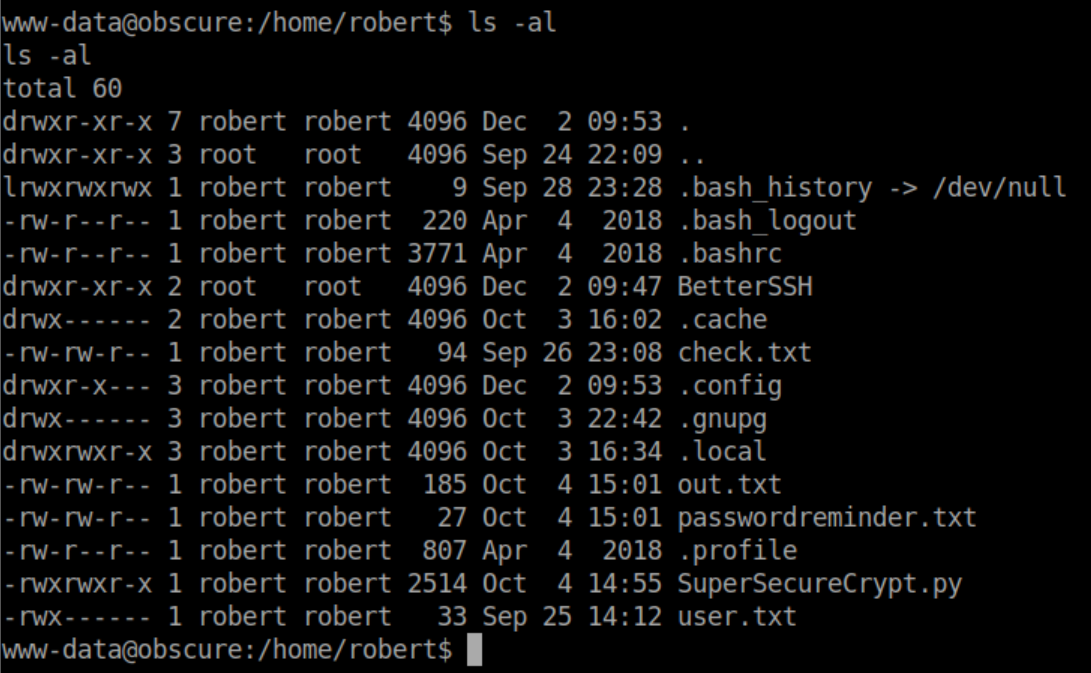Select the .bash_logout filename

point(767,221)
